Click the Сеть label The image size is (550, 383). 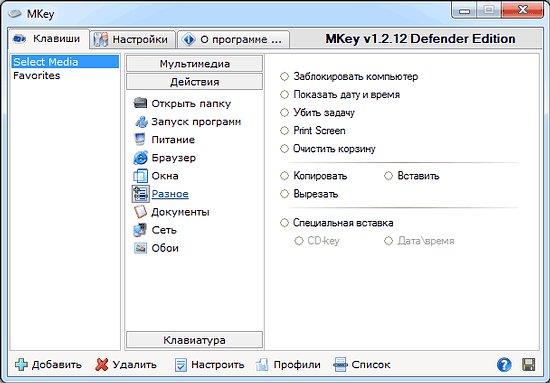(x=164, y=230)
